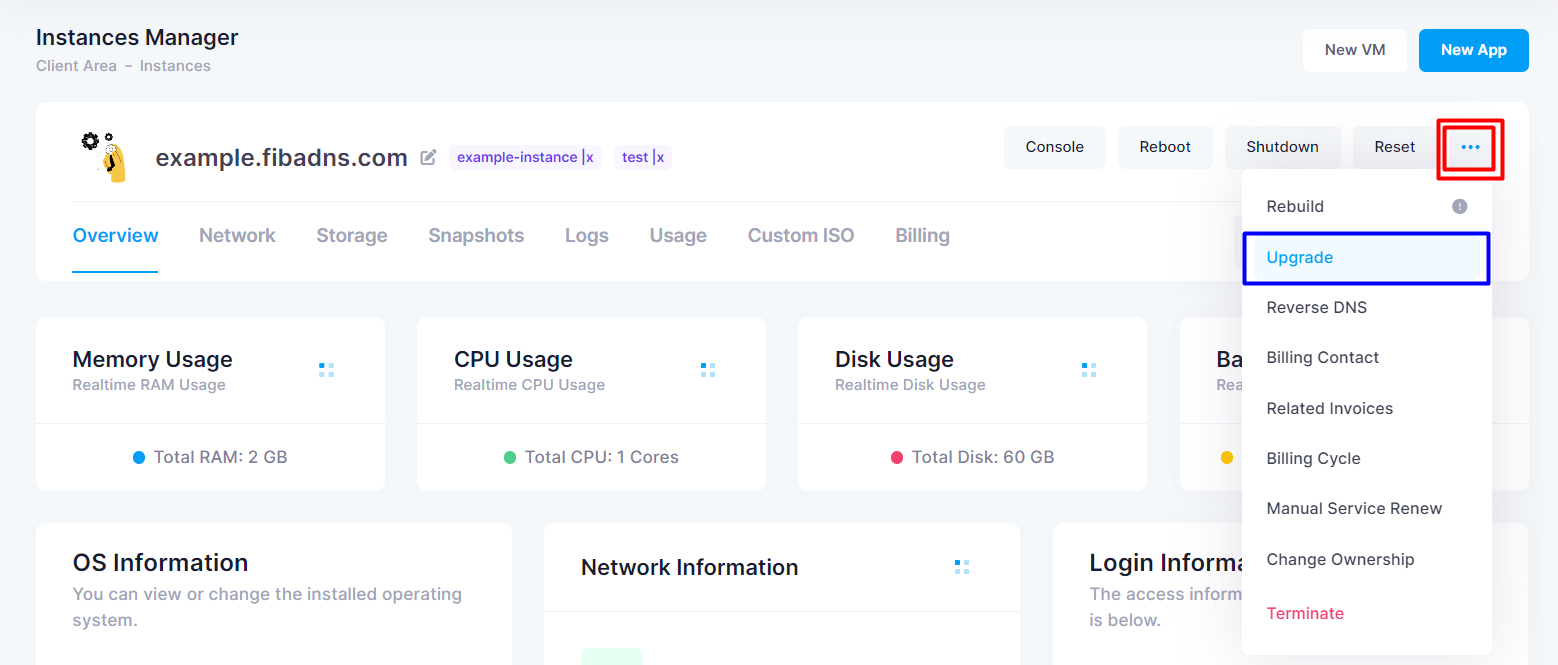Click the CPU Usage card options icon
Viewport: 1558px width, 665px height.
point(708,370)
